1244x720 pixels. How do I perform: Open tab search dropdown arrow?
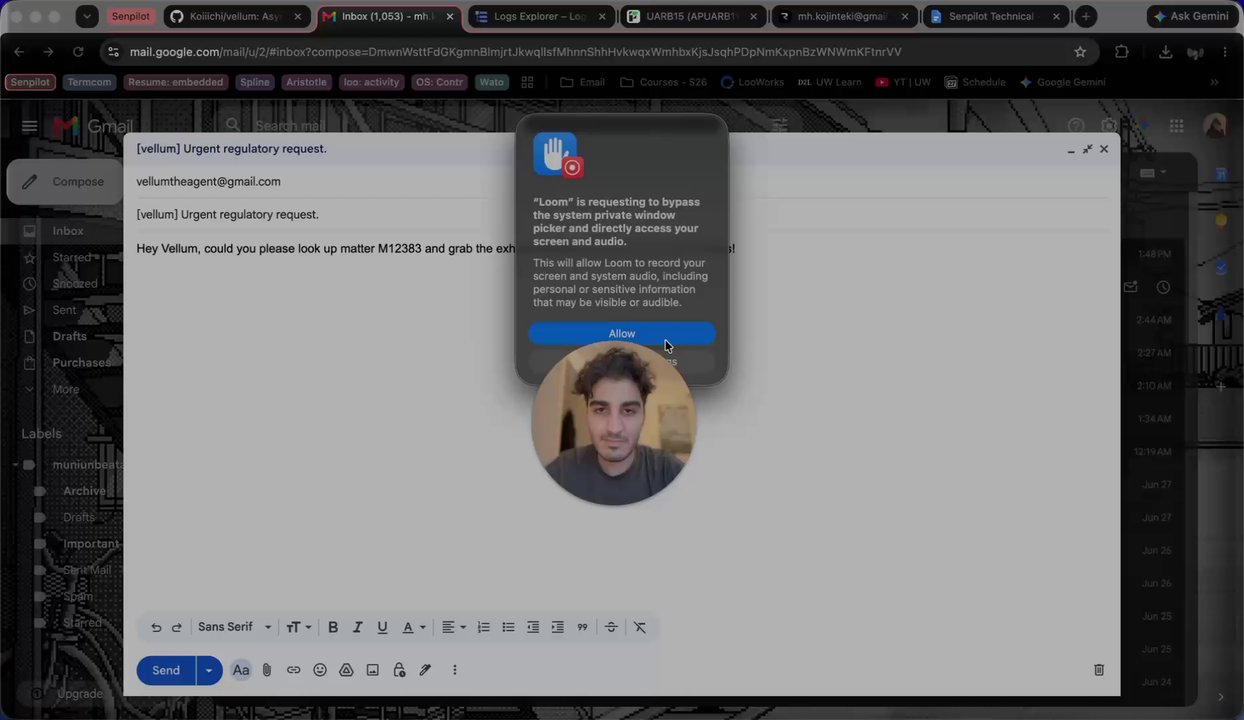pos(87,16)
